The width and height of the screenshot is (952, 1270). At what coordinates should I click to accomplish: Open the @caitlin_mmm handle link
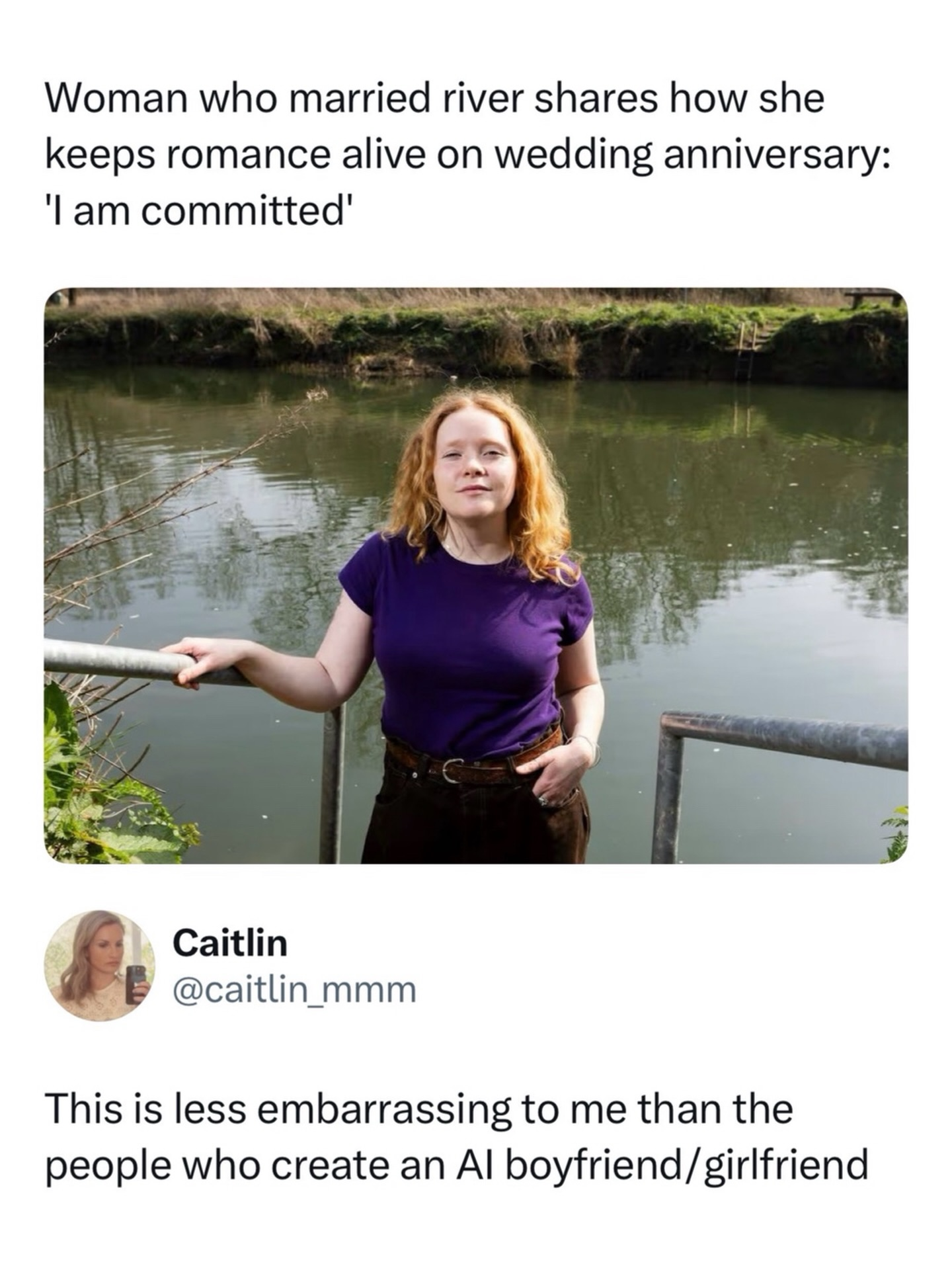[x=294, y=990]
